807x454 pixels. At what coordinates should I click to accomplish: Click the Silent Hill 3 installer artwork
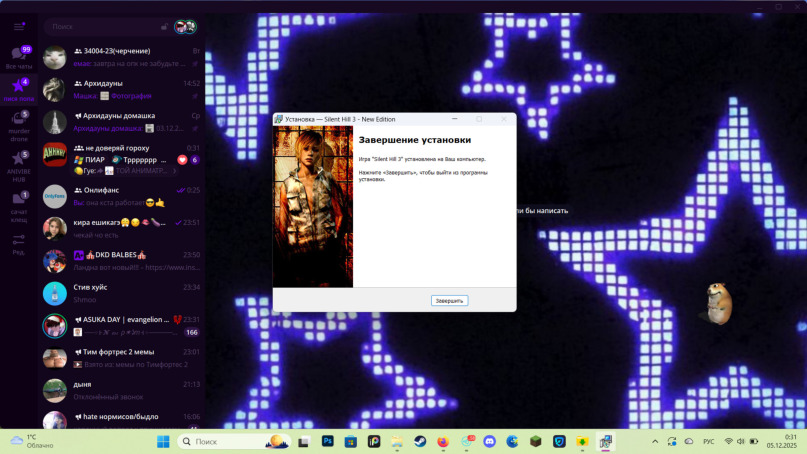click(x=313, y=206)
